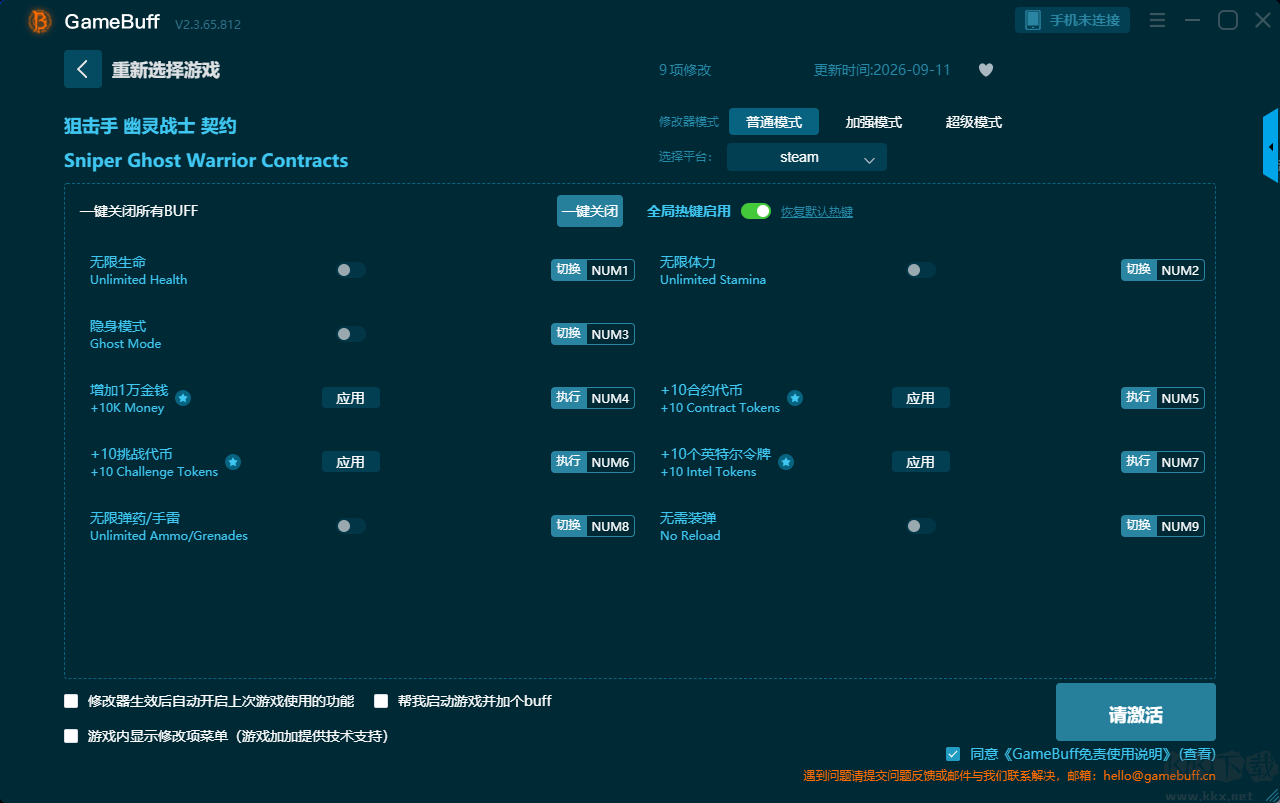Minimize the GameBuff window

click(1192, 20)
